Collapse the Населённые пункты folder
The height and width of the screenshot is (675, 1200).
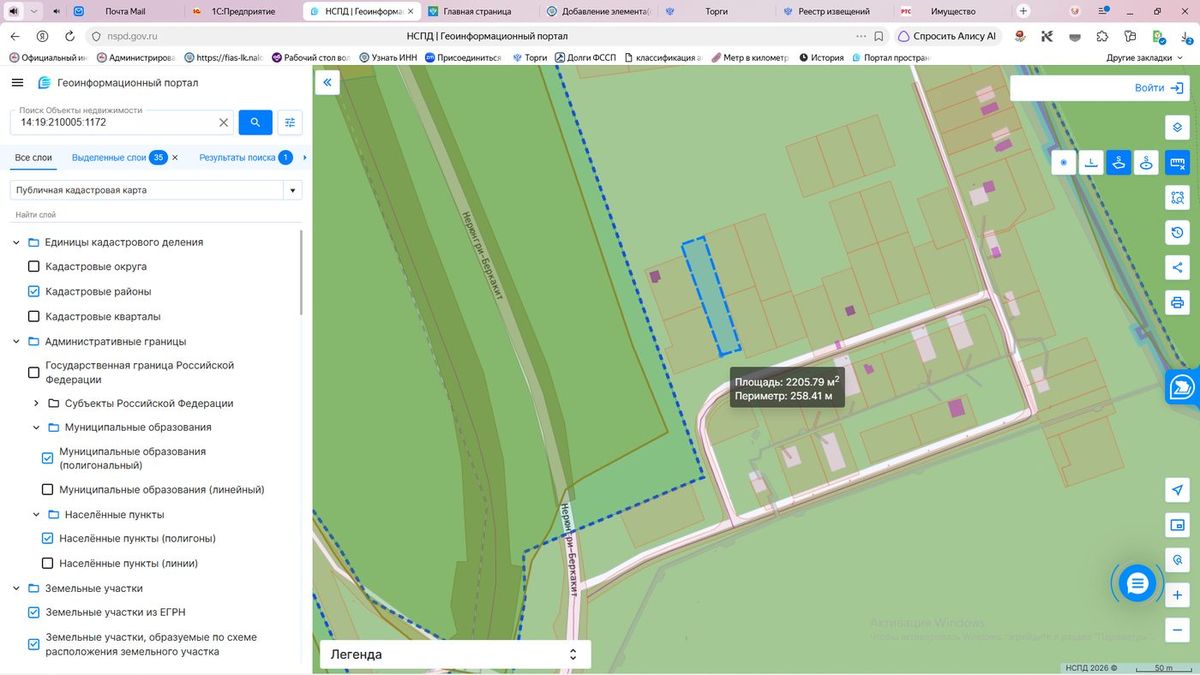point(37,515)
